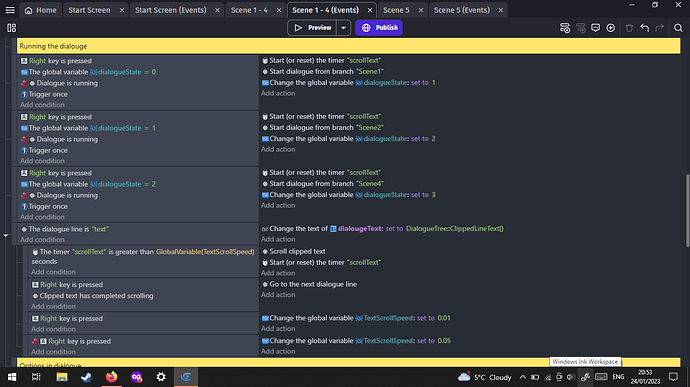Image resolution: width=690 pixels, height=387 pixels.
Task: Delete selected events with trash icon
Action: click(x=629, y=28)
